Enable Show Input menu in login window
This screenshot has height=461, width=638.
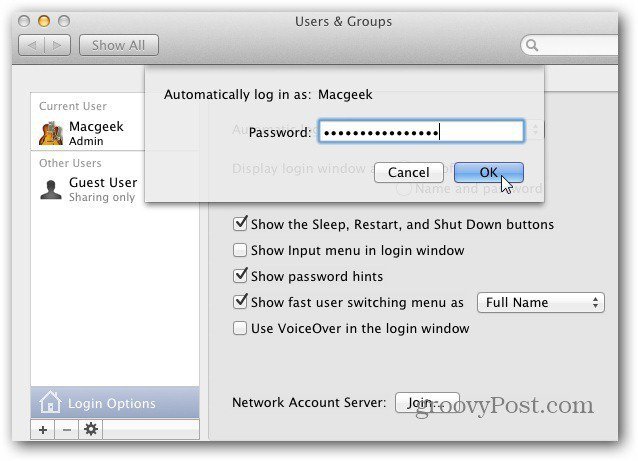(240, 250)
